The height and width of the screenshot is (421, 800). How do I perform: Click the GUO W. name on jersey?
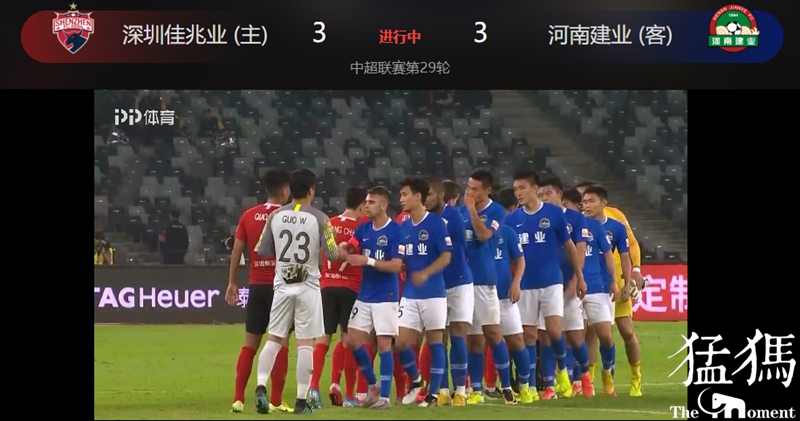point(294,219)
